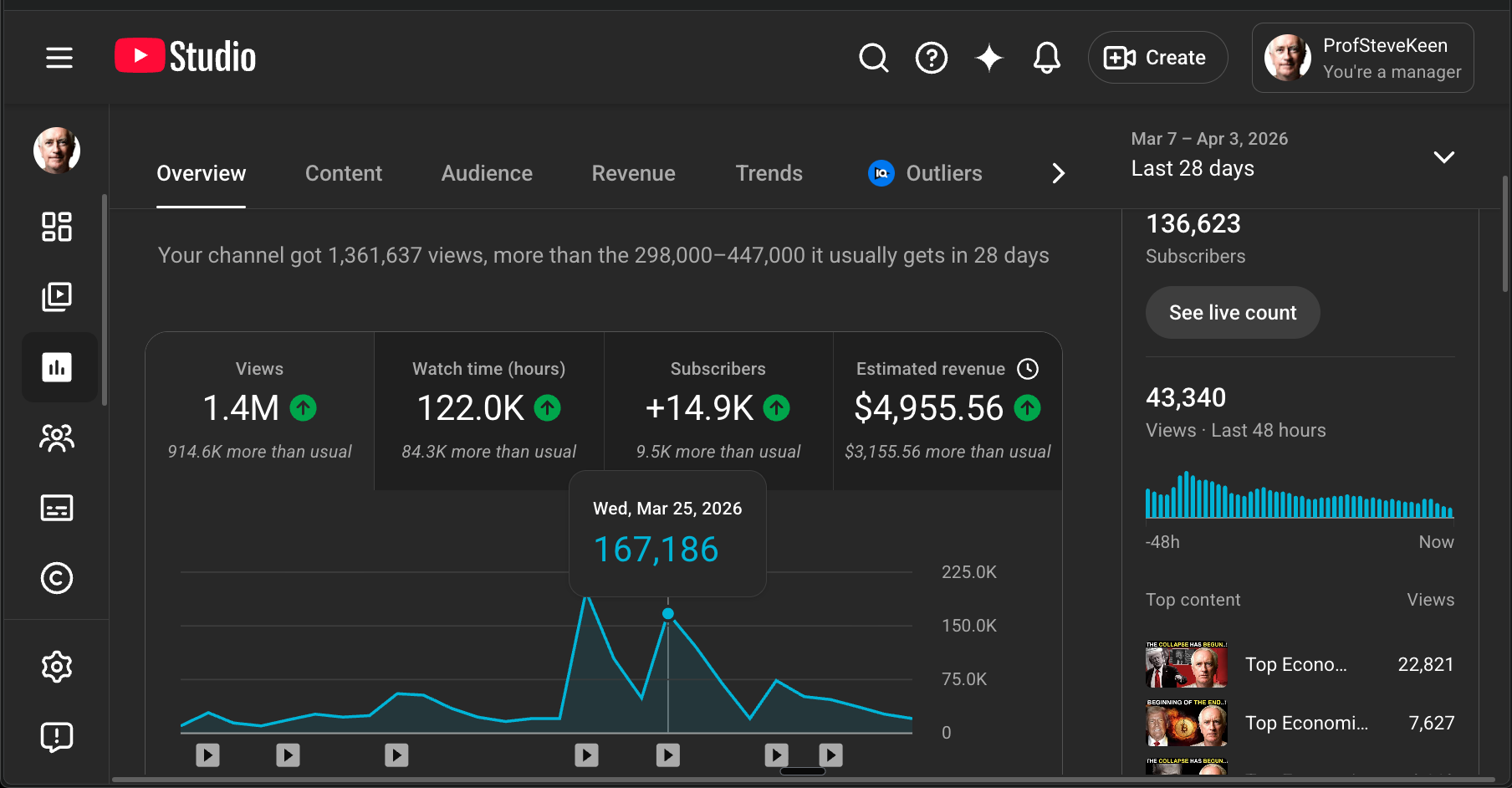Click the channel avatar in sidebar

(57, 151)
